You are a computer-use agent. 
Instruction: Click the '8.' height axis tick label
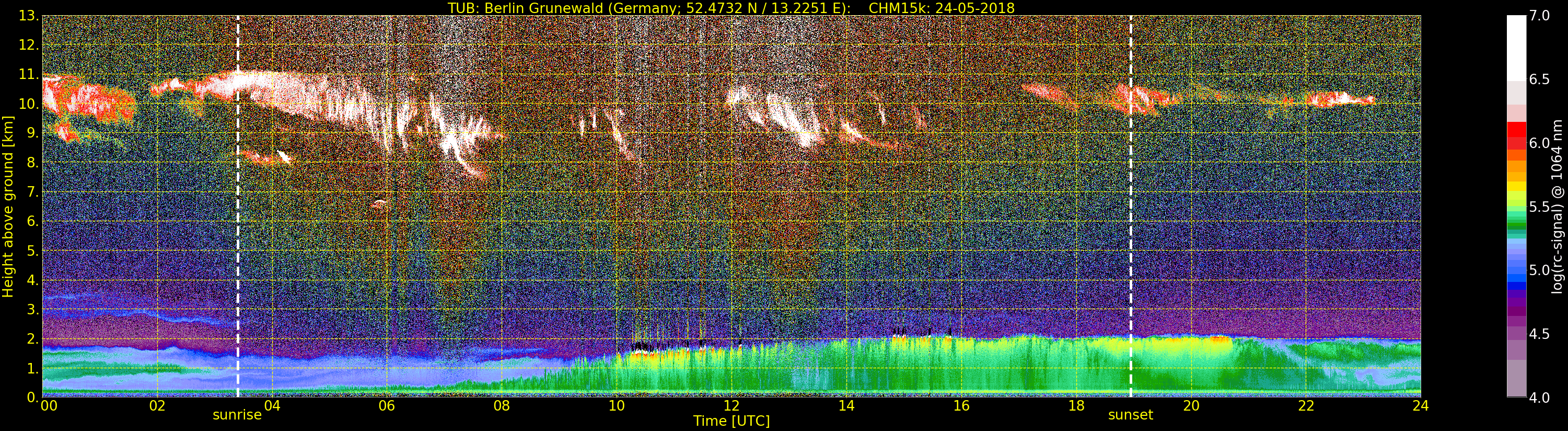coord(33,162)
